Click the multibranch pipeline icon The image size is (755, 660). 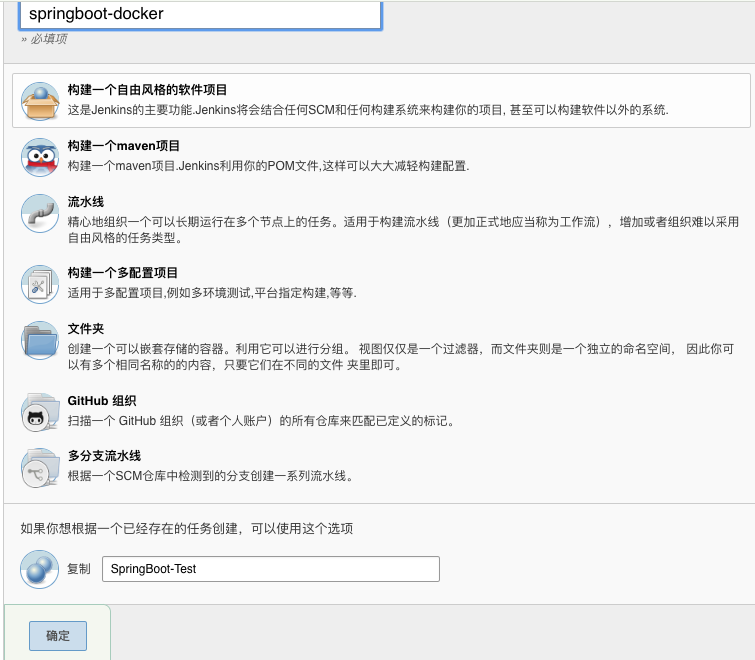pyautogui.click(x=40, y=467)
